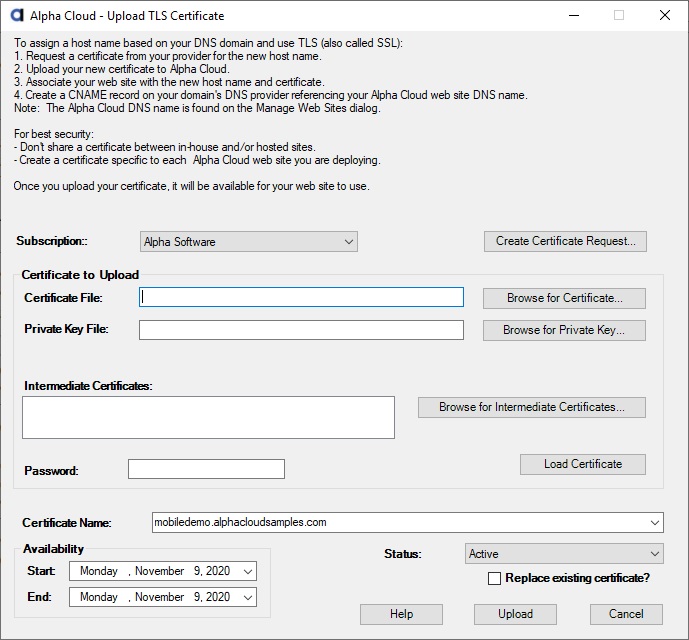Select the weekday Monday in Start date

(x=99, y=571)
